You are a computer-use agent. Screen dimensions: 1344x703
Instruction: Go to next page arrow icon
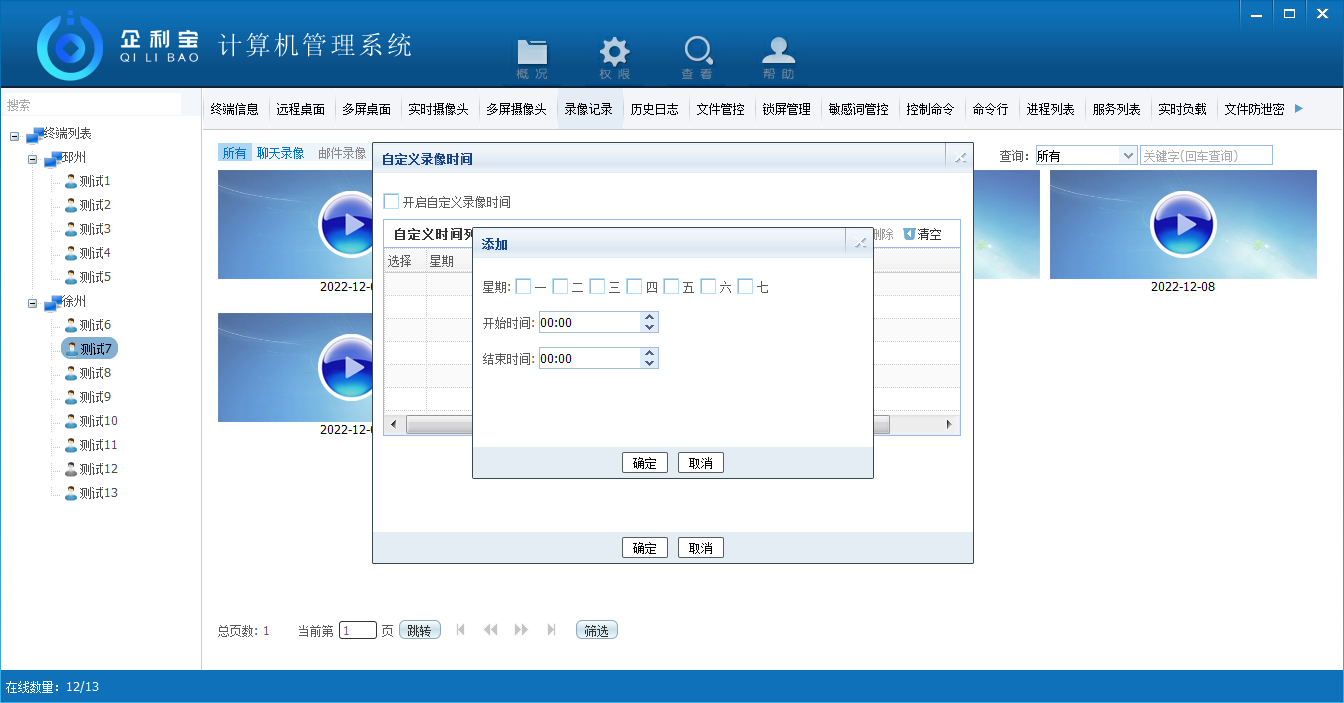click(521, 630)
